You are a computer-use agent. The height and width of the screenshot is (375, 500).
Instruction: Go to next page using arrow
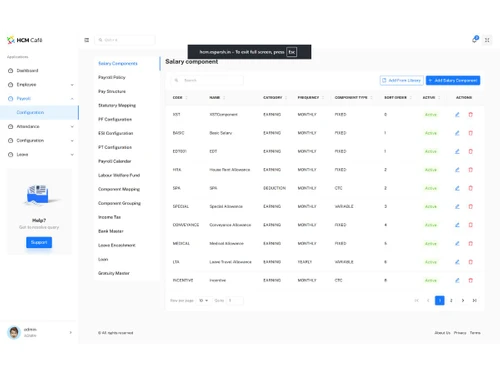463,301
